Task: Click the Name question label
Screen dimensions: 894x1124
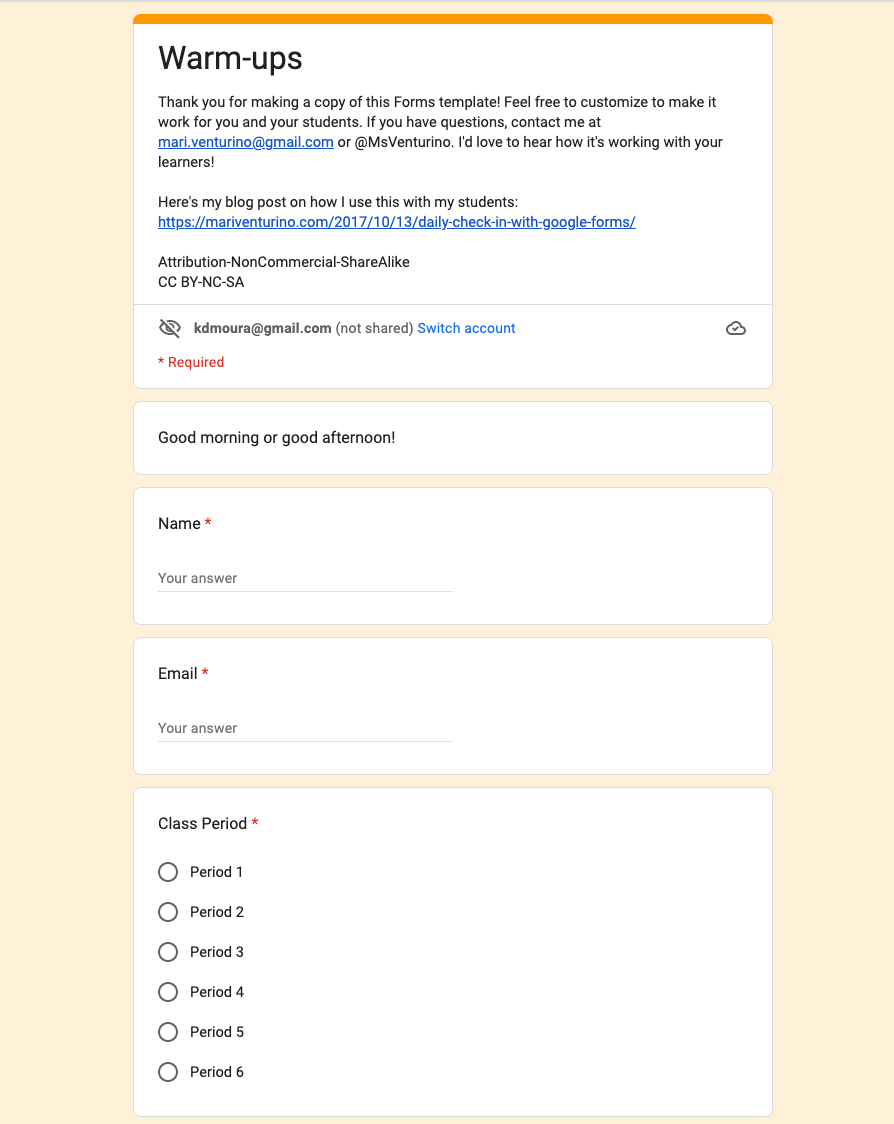Action: click(x=179, y=524)
